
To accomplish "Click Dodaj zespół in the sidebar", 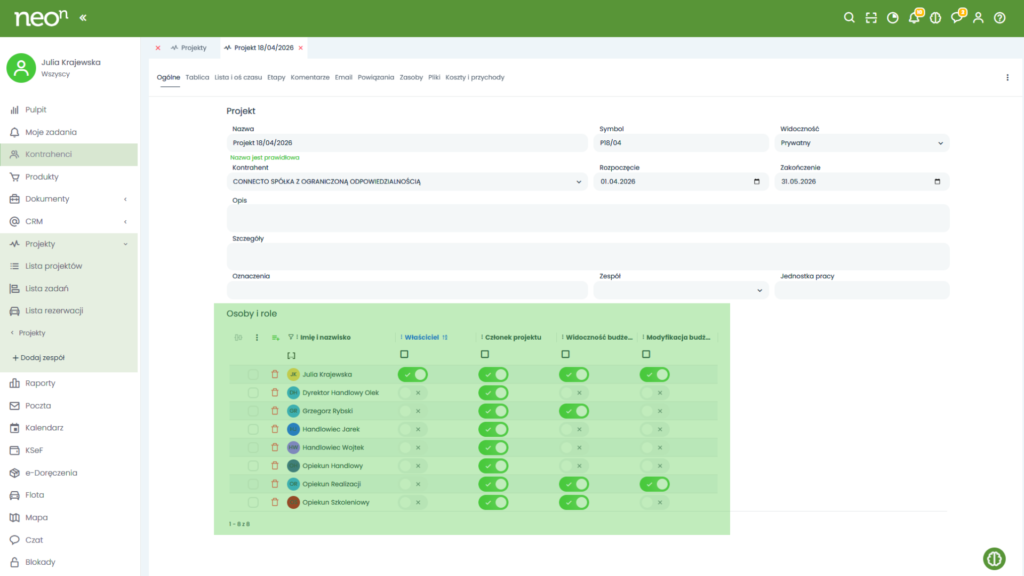I will tap(38, 357).
